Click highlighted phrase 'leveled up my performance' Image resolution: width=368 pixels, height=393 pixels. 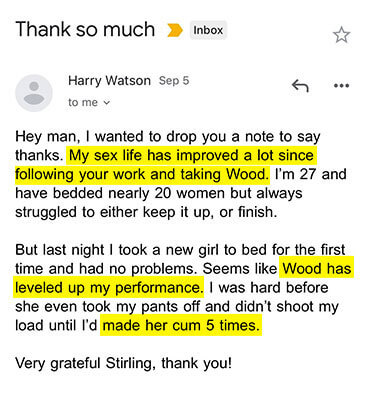click(108, 288)
